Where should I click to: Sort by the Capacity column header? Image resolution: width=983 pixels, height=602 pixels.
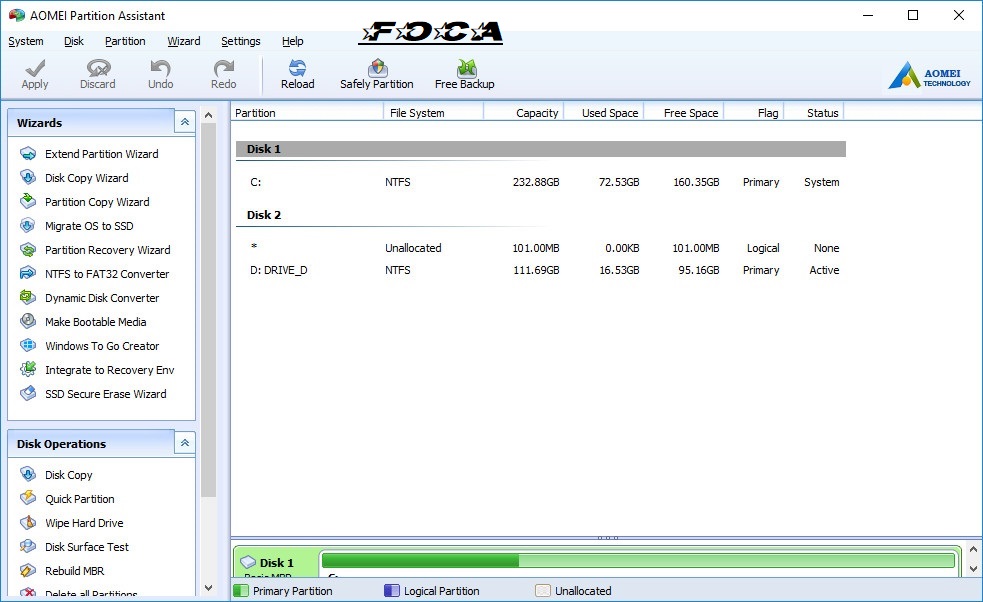[x=524, y=113]
